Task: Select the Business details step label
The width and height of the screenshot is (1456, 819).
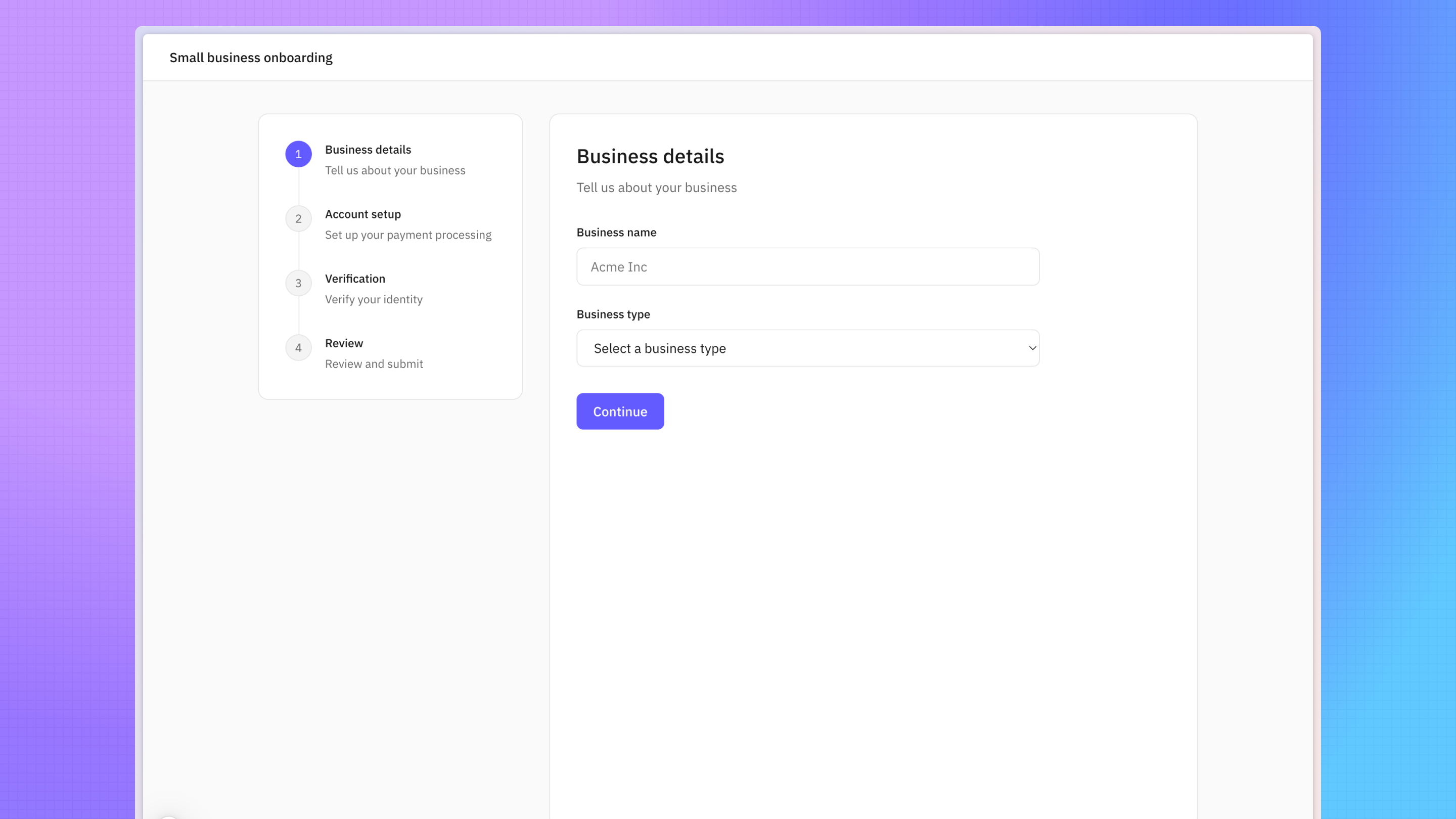Action: pyautogui.click(x=368, y=150)
